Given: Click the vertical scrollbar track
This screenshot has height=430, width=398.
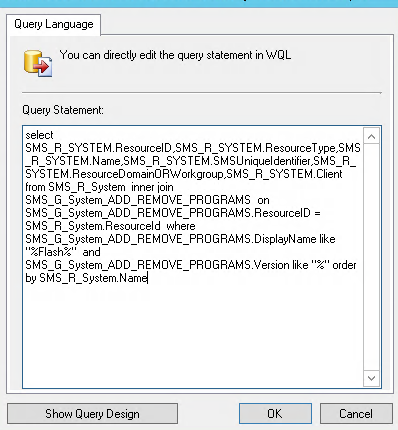Looking at the screenshot, I should coord(371,257).
